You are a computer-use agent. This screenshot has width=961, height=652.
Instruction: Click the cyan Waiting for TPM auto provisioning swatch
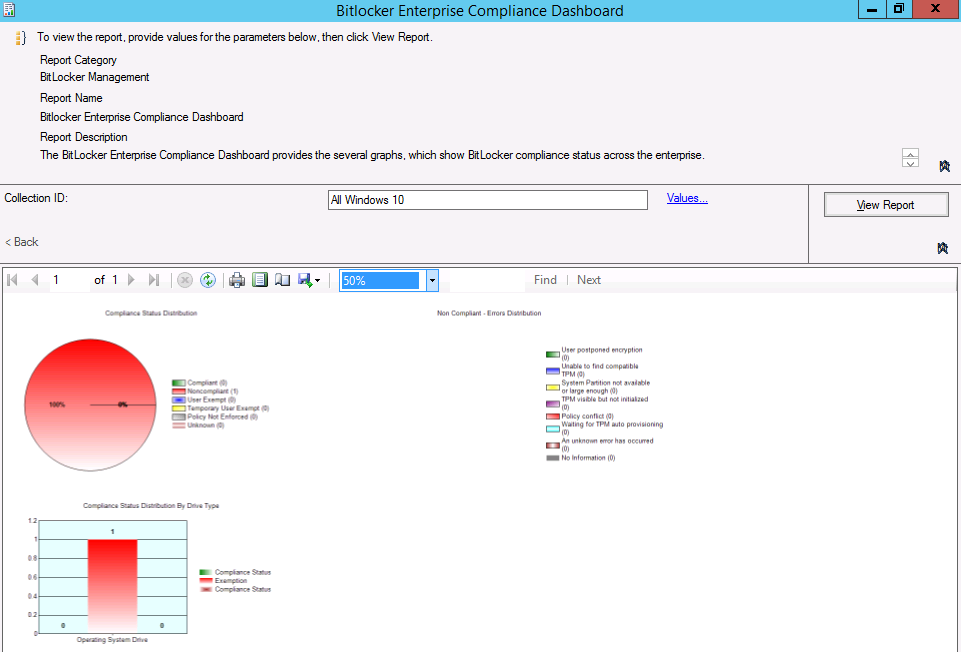click(x=552, y=429)
